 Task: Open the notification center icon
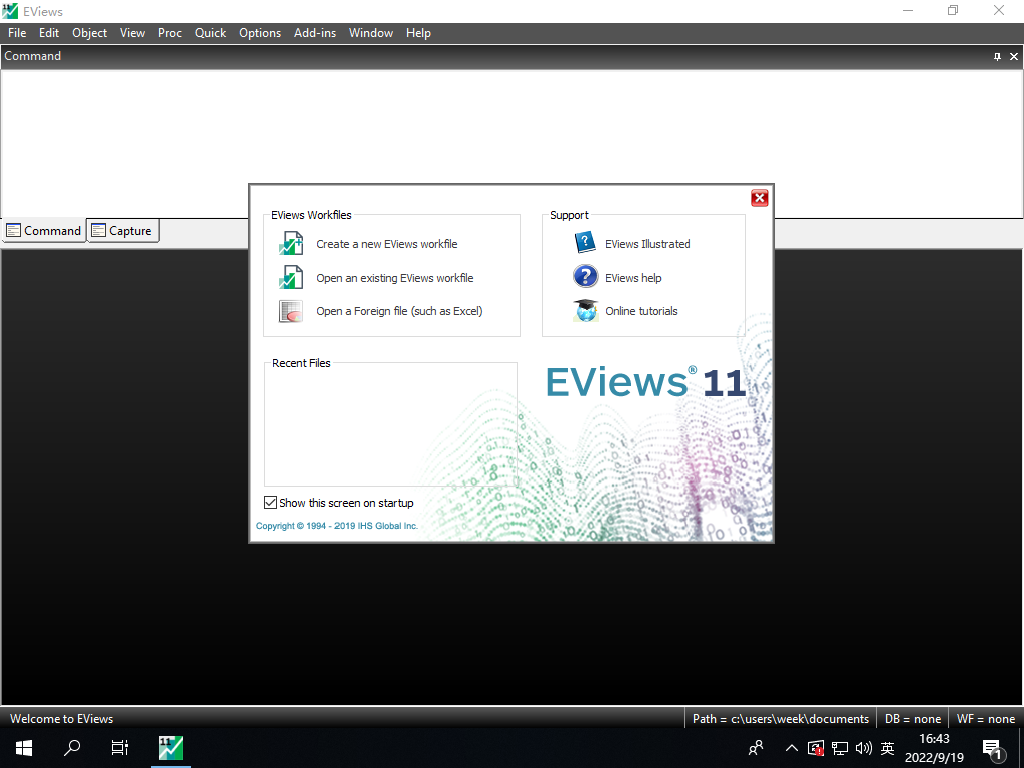coord(992,748)
